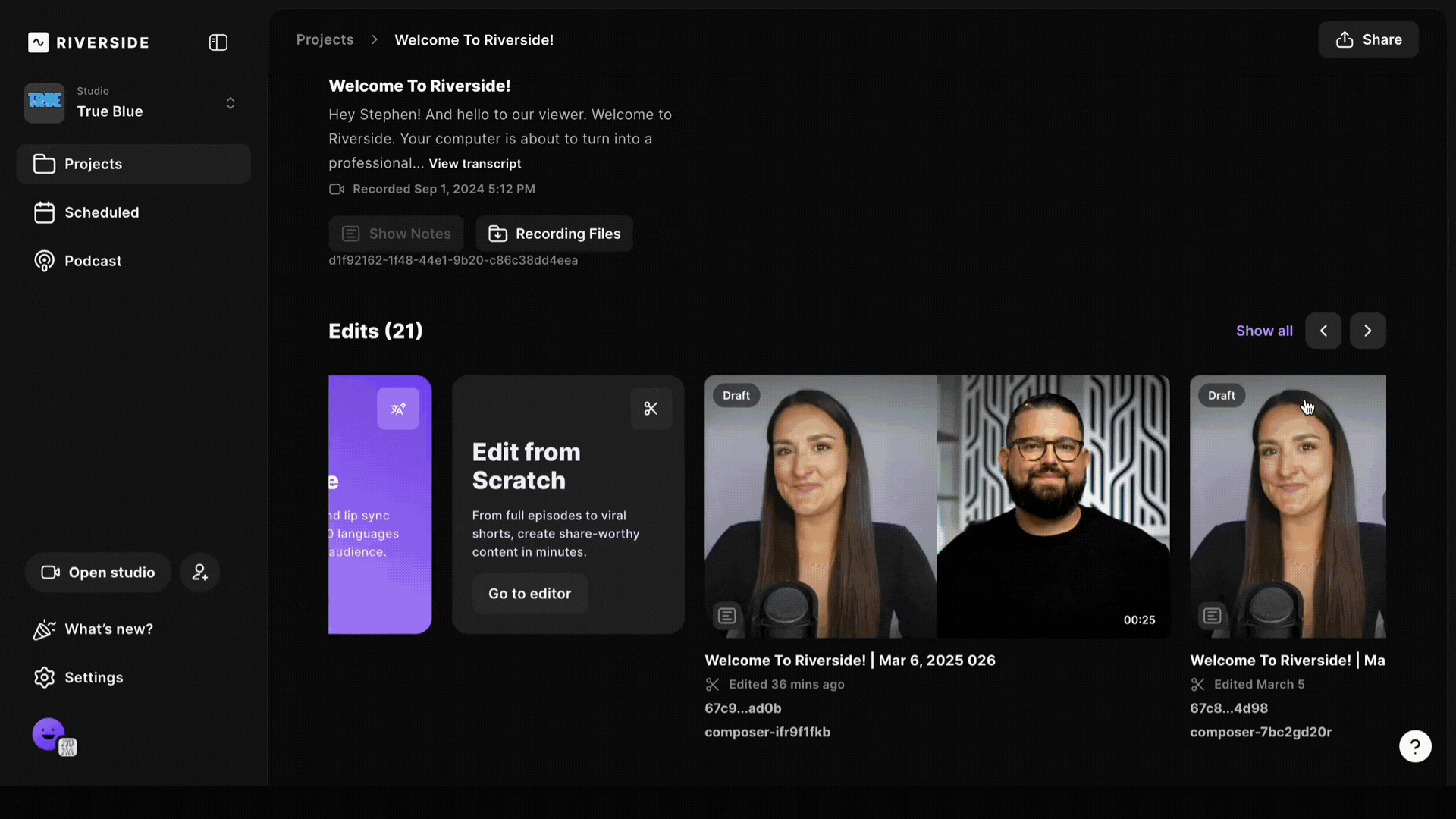
Task: Collapse the sidebar panel icon
Action: click(x=218, y=42)
